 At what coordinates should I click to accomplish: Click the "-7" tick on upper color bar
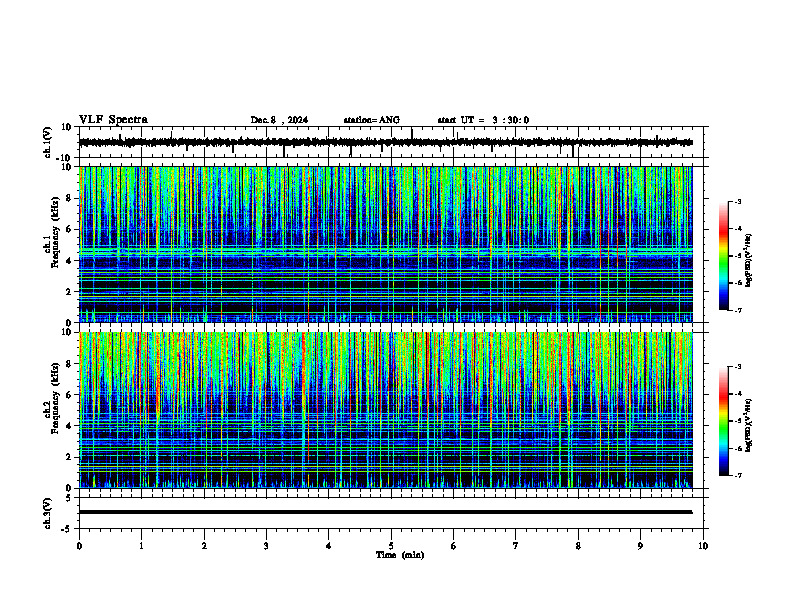(738, 310)
